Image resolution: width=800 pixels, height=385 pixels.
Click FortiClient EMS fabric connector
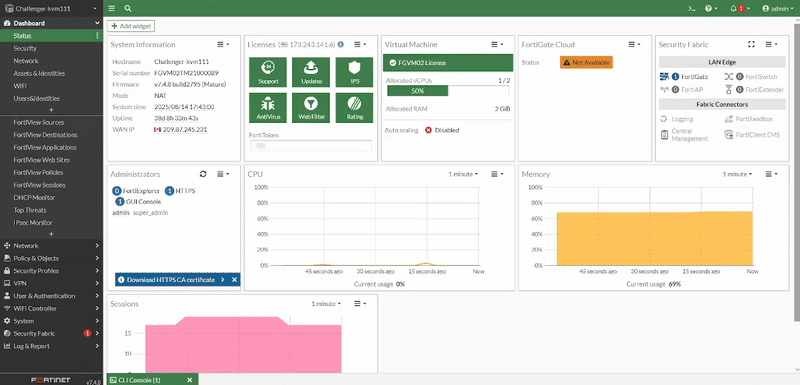tap(752, 135)
